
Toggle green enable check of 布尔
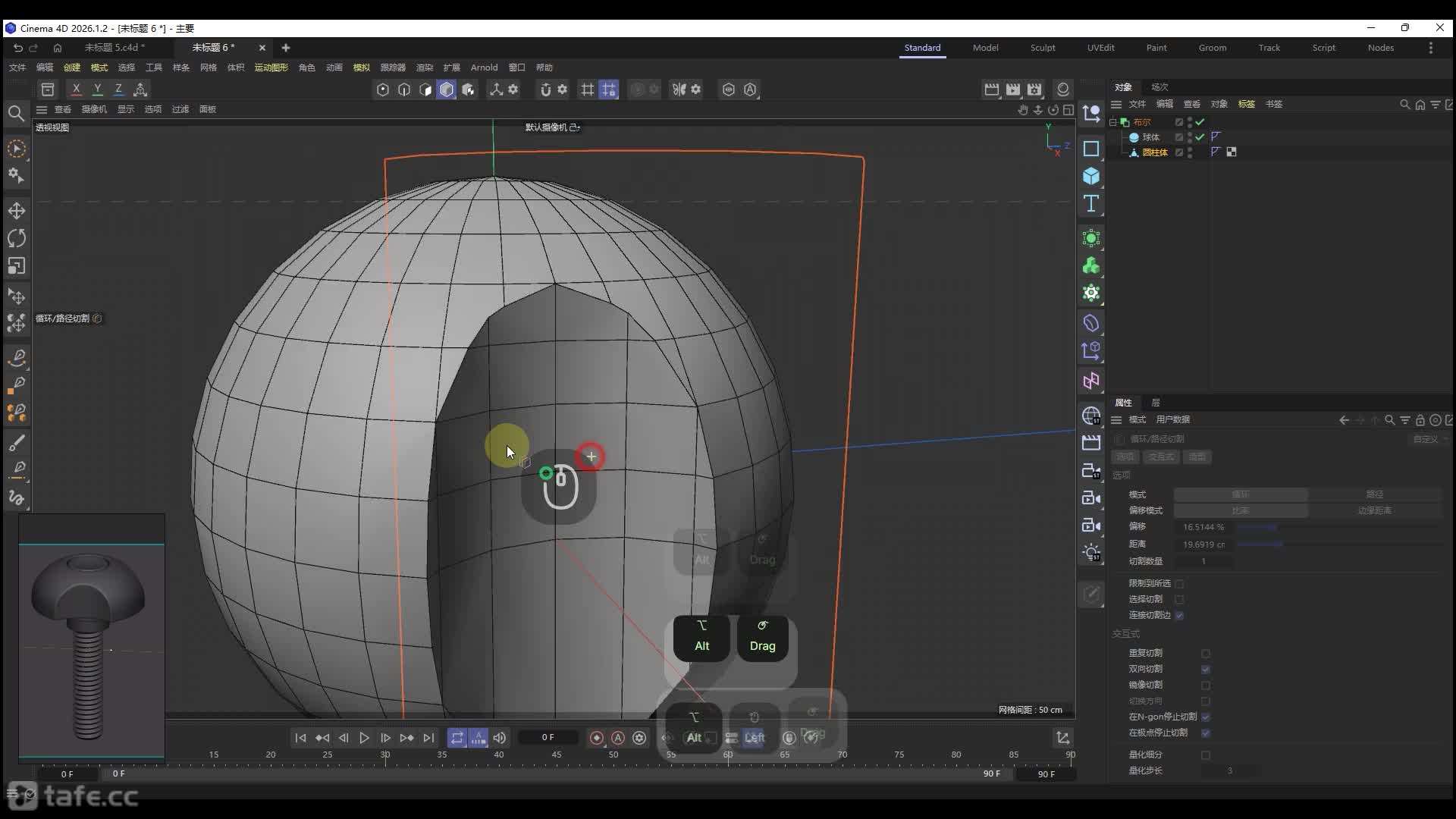(1200, 122)
